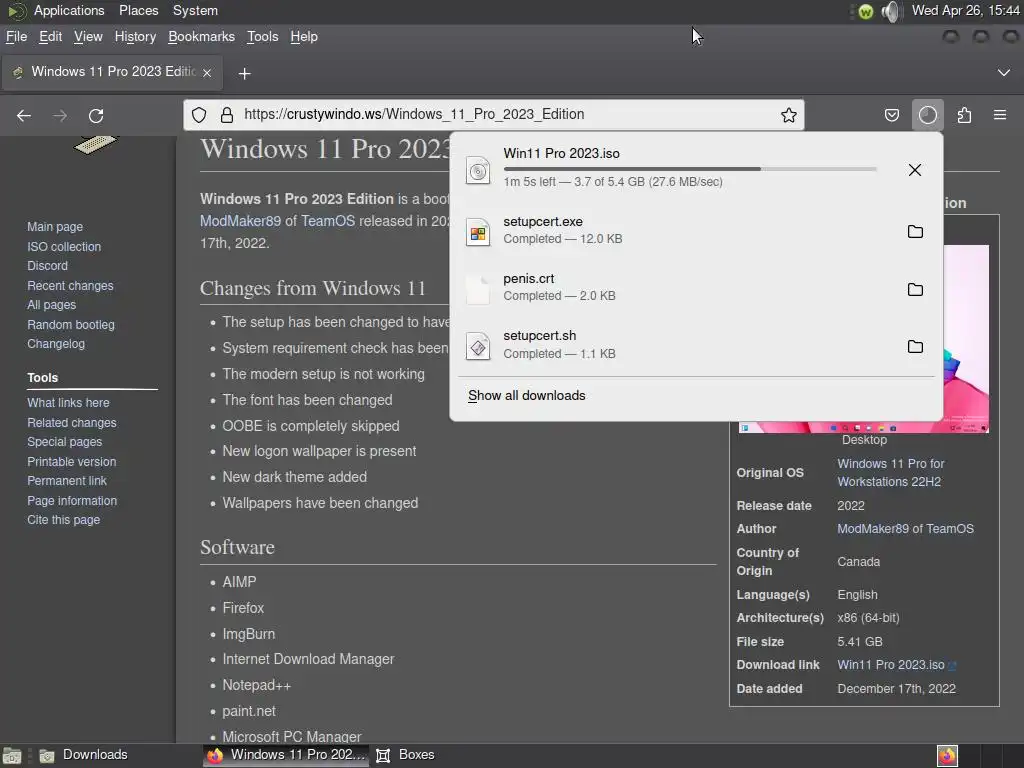Open the Extensions puzzle icon
Screen dimensions: 1024x768
964,116
